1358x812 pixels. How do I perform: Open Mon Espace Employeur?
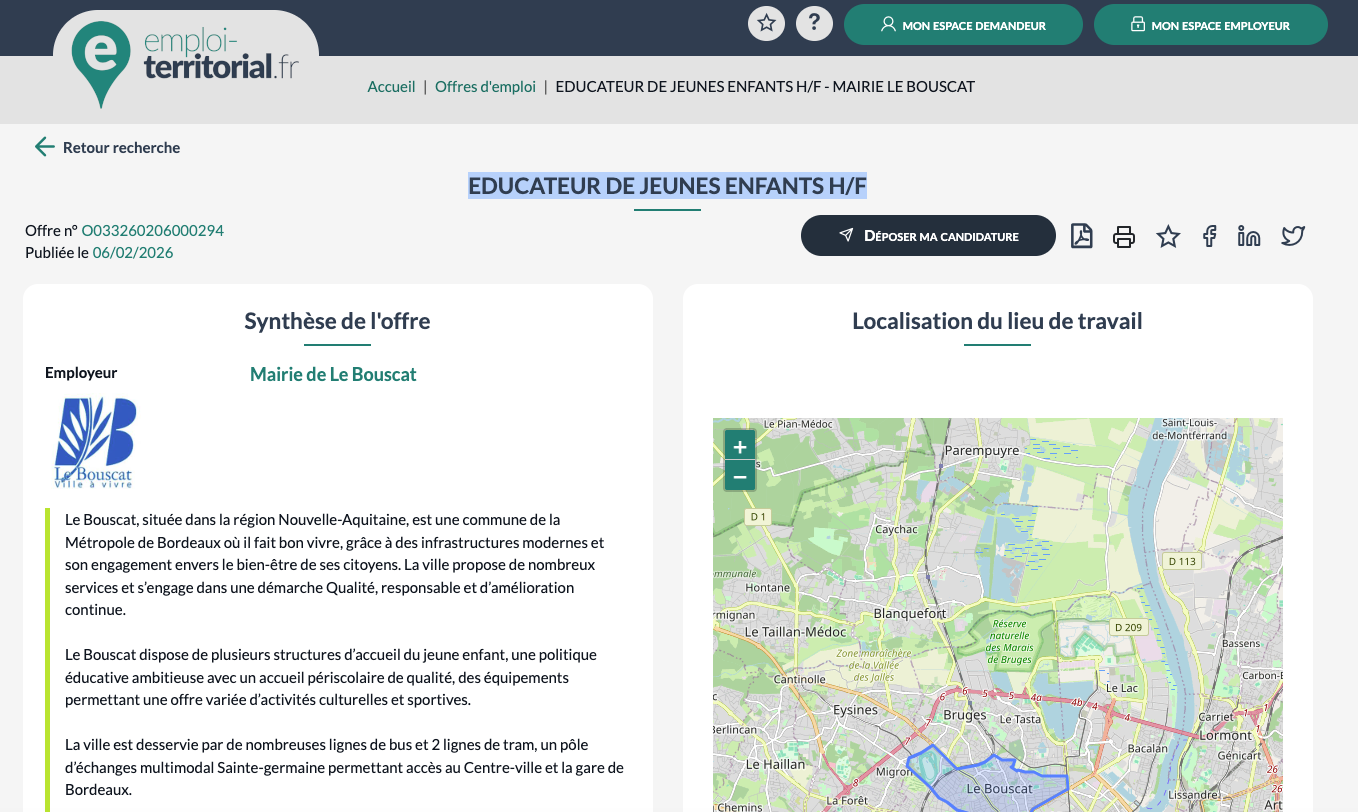point(1210,25)
